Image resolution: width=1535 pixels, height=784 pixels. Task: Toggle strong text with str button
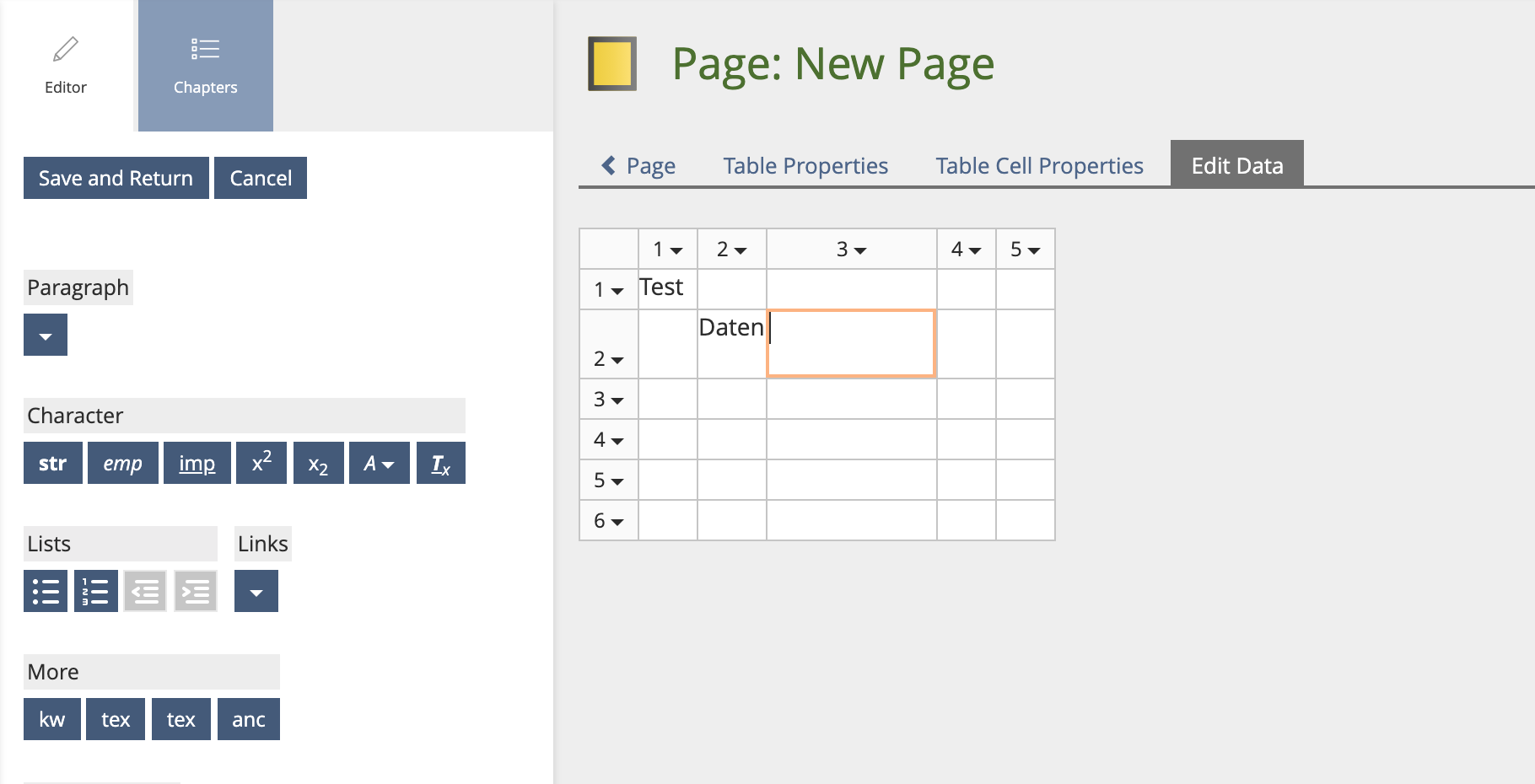52,463
